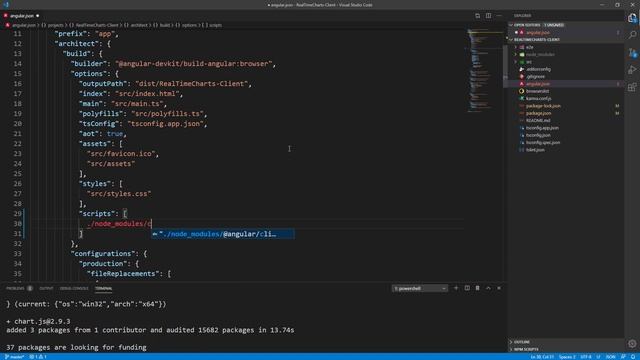Screen dimensions: 640x360
Task: Open errors and warnings count in status bar
Action: point(38,357)
